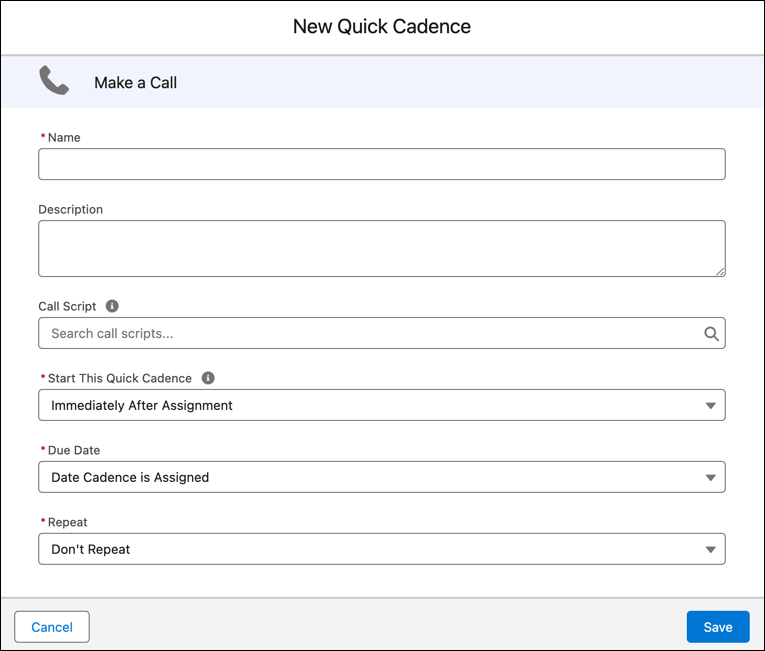The height and width of the screenshot is (651, 765).
Task: Open the Due Date dropdown
Action: tap(382, 477)
